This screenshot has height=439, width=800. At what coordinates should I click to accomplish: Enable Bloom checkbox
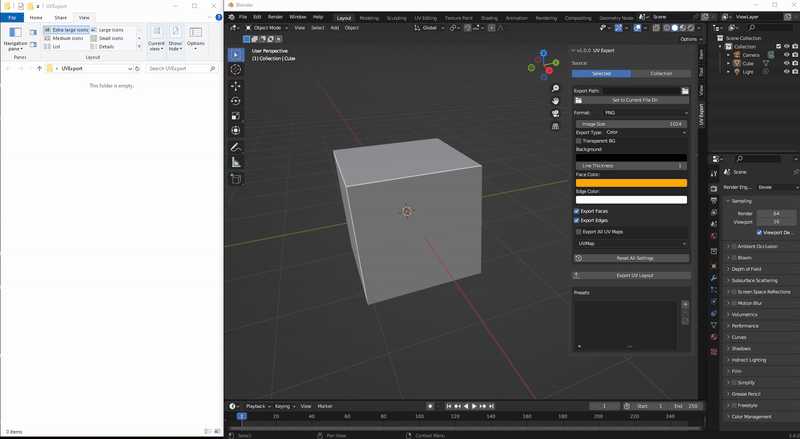[734, 258]
